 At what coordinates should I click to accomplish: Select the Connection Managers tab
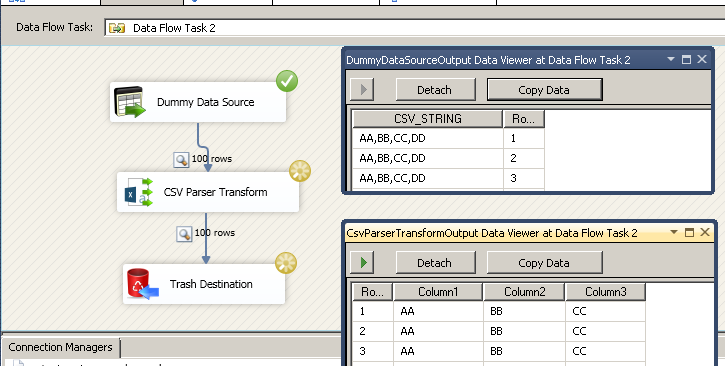tap(61, 348)
